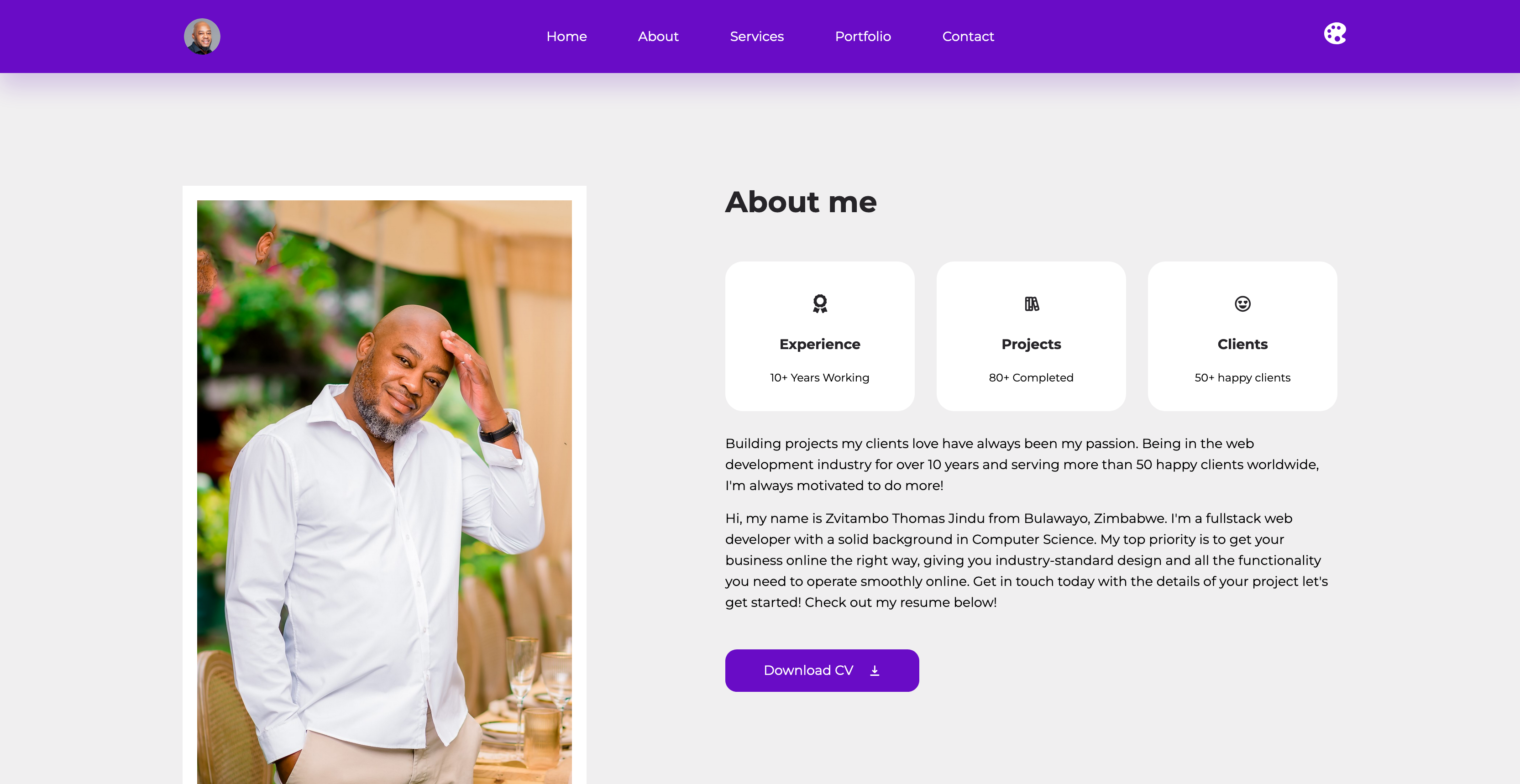Navigate to Services in the menu
The width and height of the screenshot is (1520, 784).
point(756,37)
